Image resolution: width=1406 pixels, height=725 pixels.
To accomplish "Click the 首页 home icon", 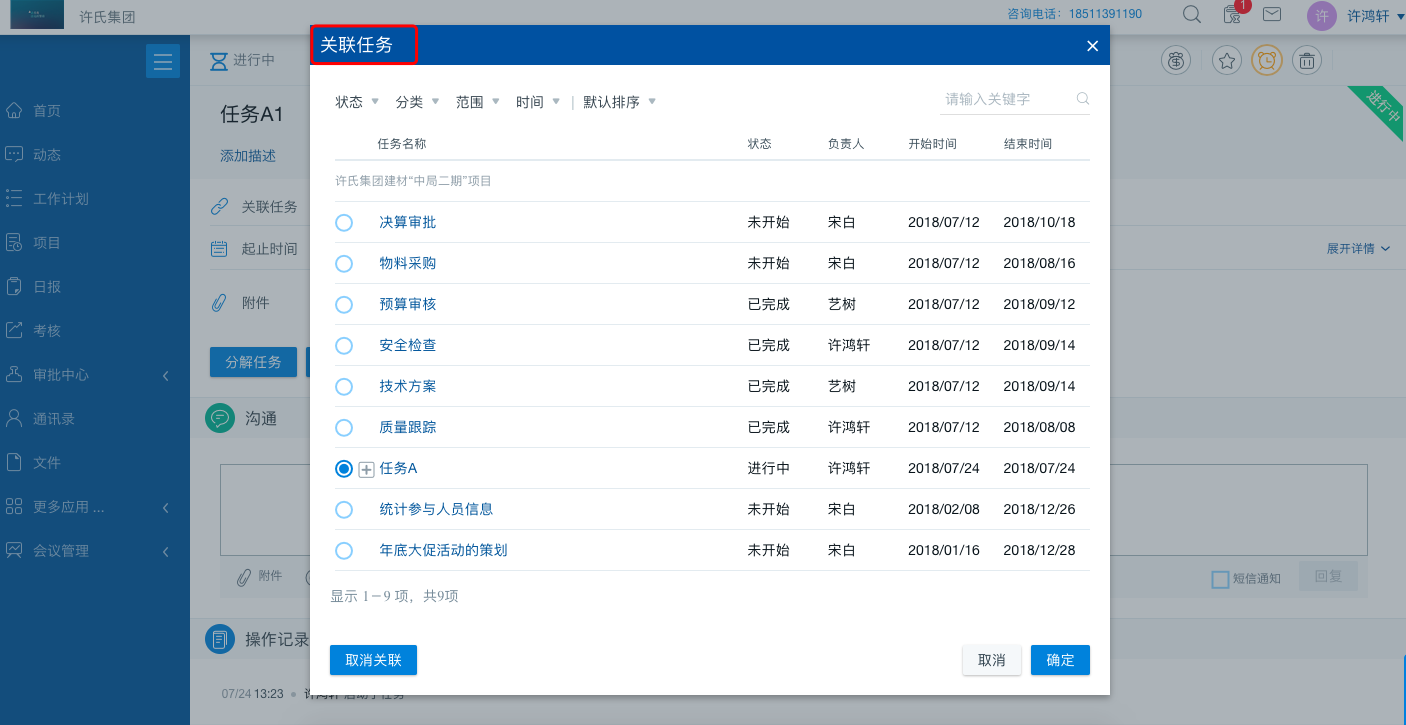I will 14,110.
